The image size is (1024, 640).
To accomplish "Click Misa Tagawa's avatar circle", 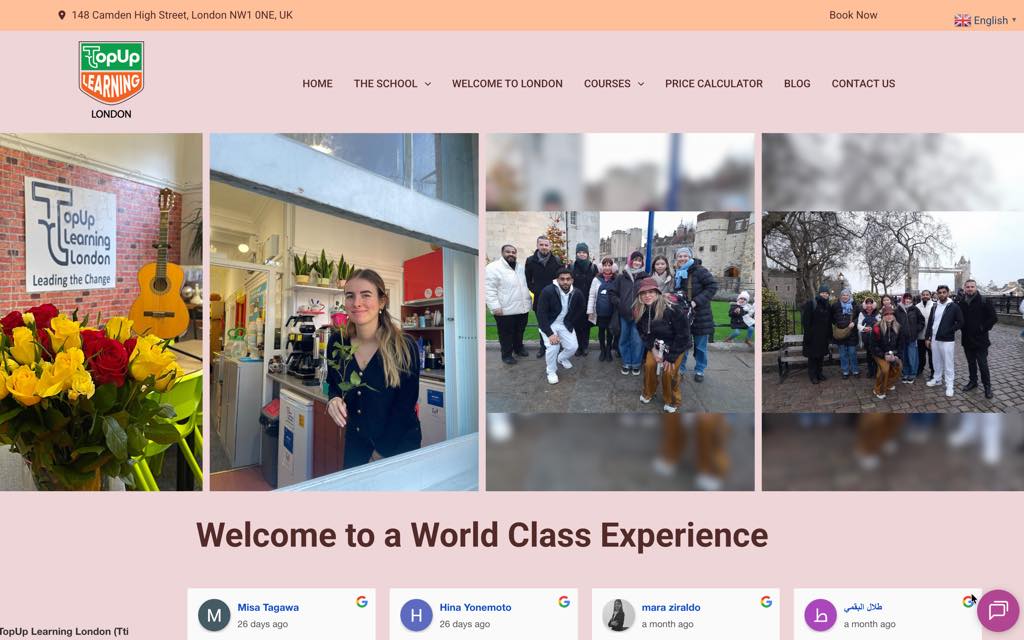I will point(214,615).
